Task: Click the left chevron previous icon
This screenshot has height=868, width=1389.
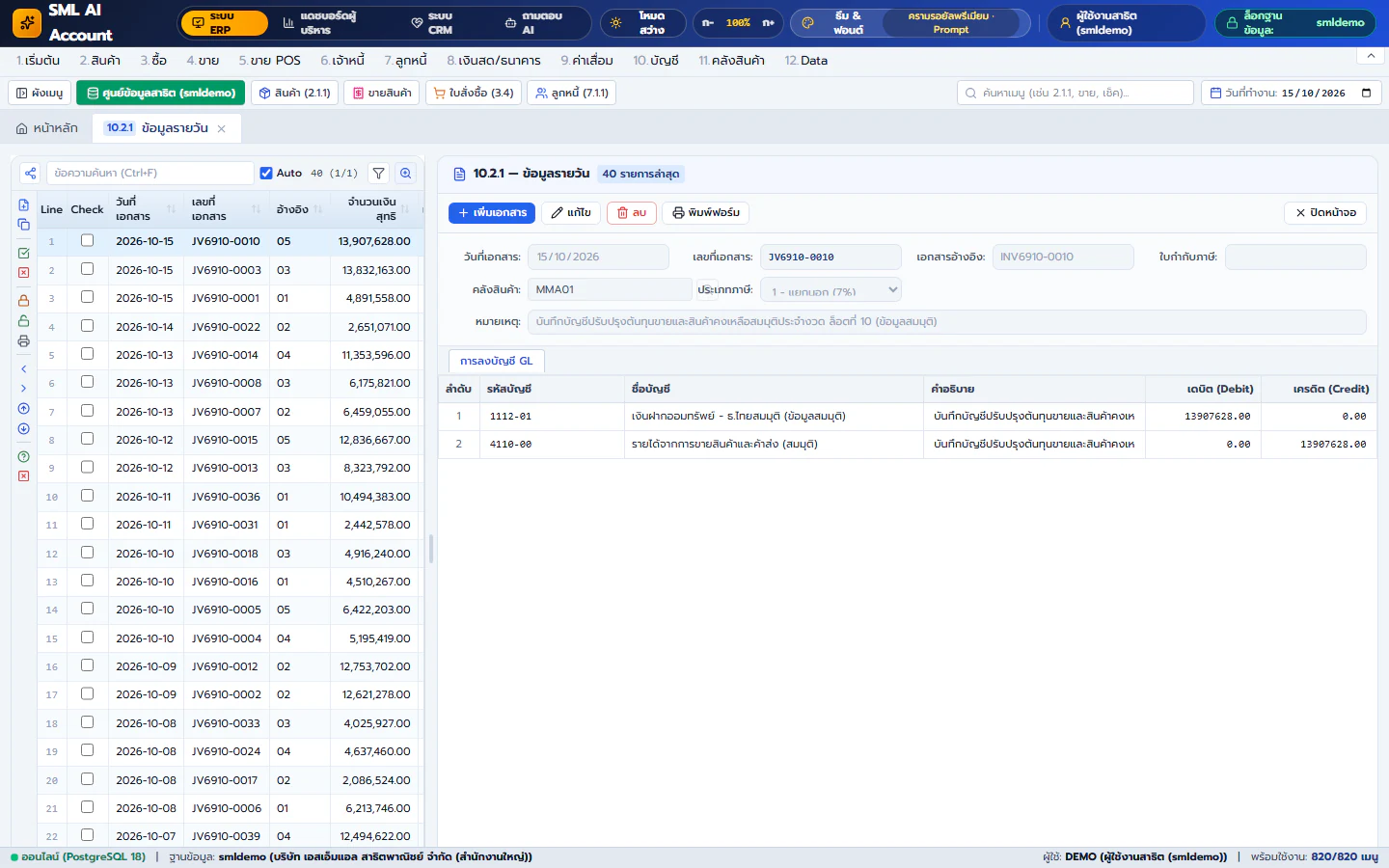Action: [23, 369]
